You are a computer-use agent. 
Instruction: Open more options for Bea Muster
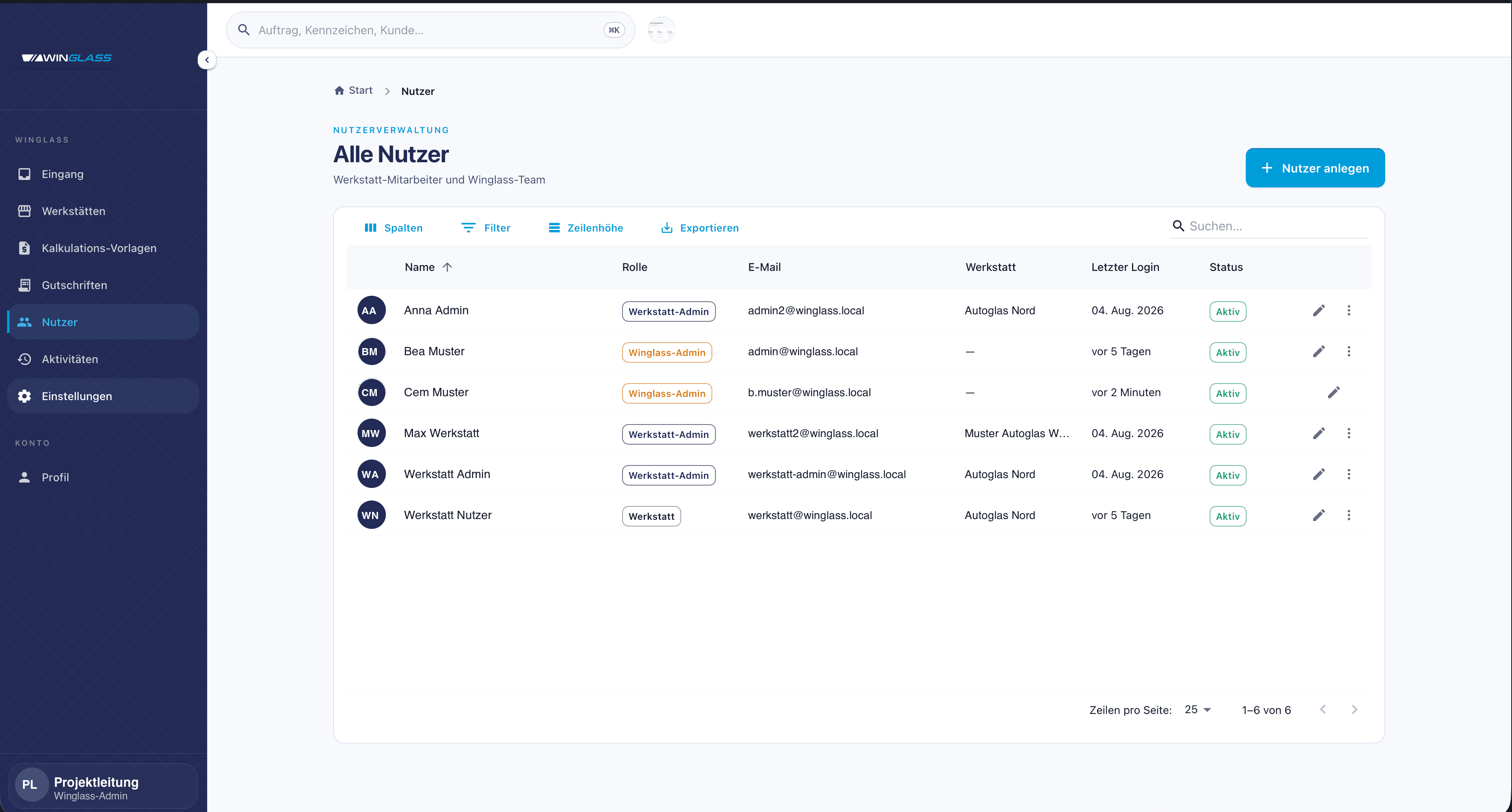tap(1348, 351)
